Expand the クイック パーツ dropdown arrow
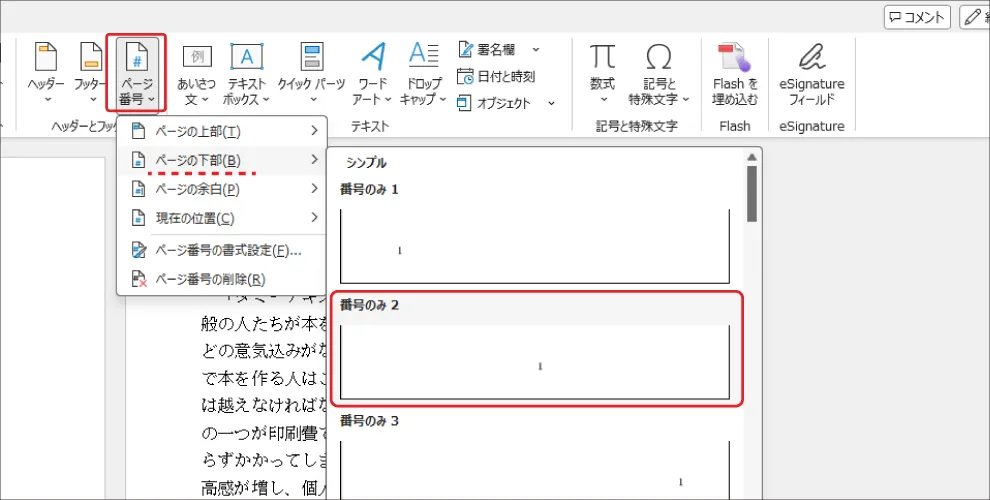 coord(312,99)
